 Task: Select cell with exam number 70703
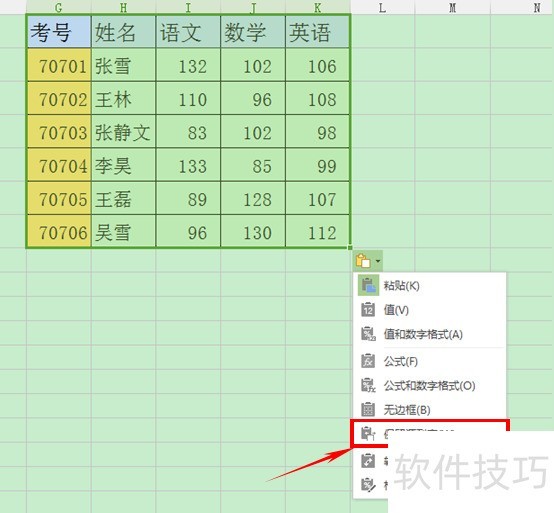(x=59, y=131)
